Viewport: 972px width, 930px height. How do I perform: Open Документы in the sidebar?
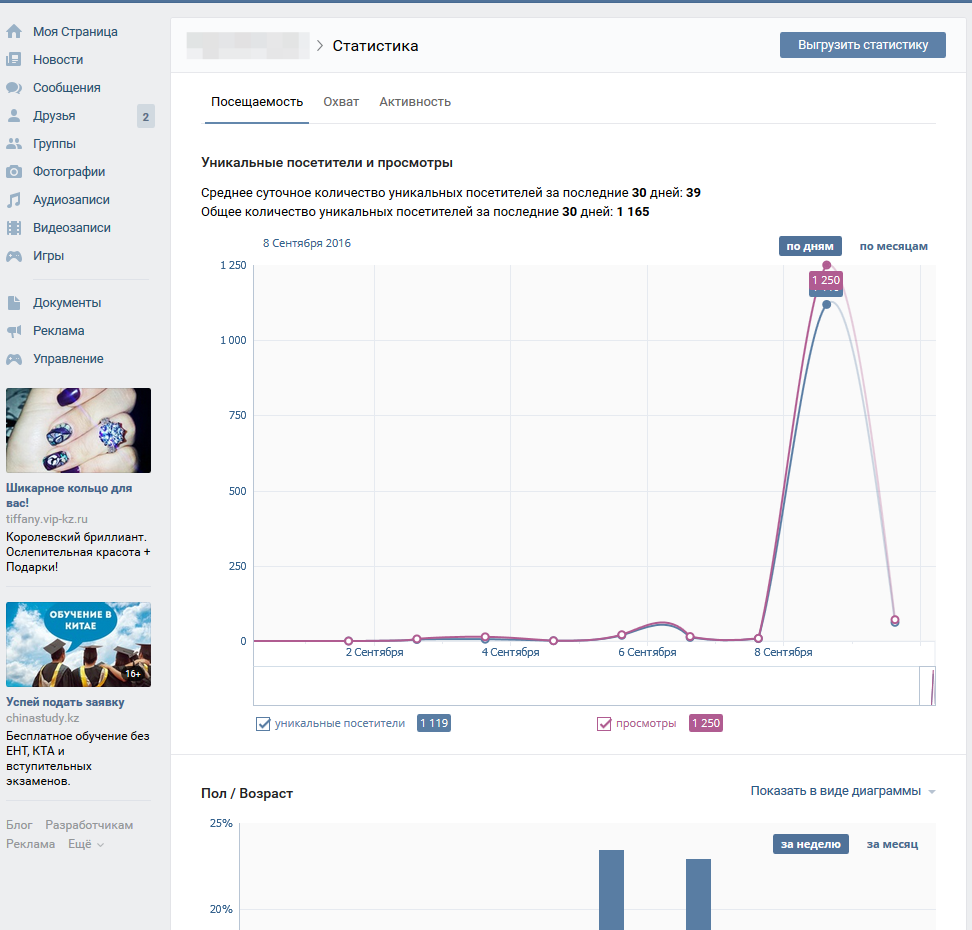point(67,303)
